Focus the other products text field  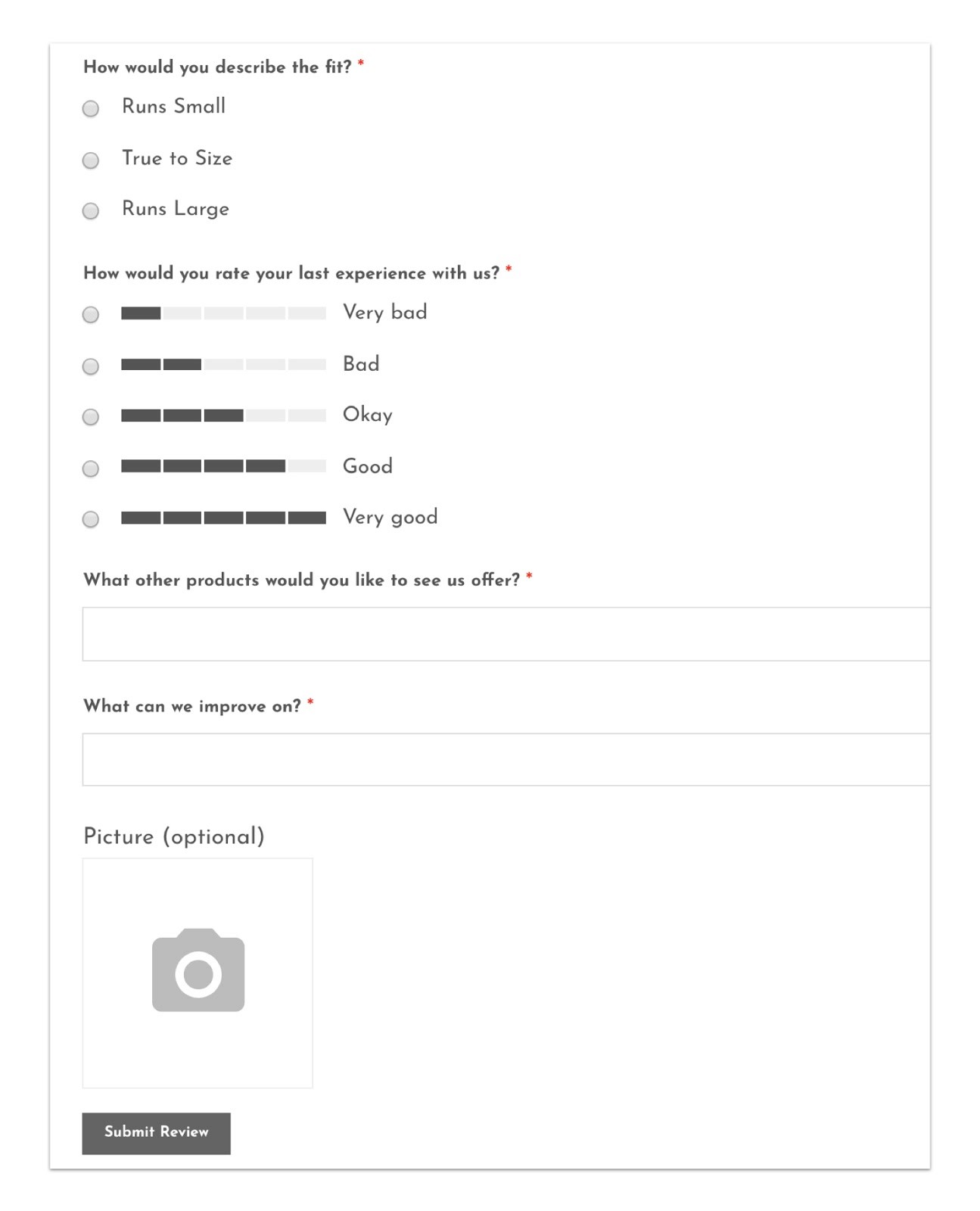point(506,634)
